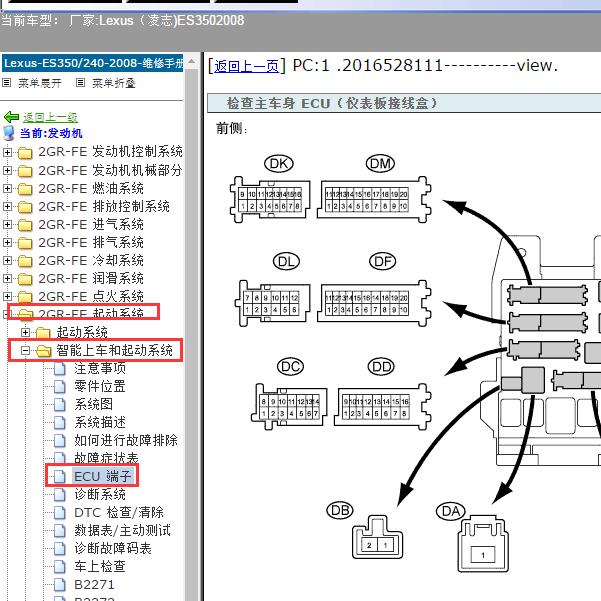Open the DTC 检查/清除 page

coord(119,512)
